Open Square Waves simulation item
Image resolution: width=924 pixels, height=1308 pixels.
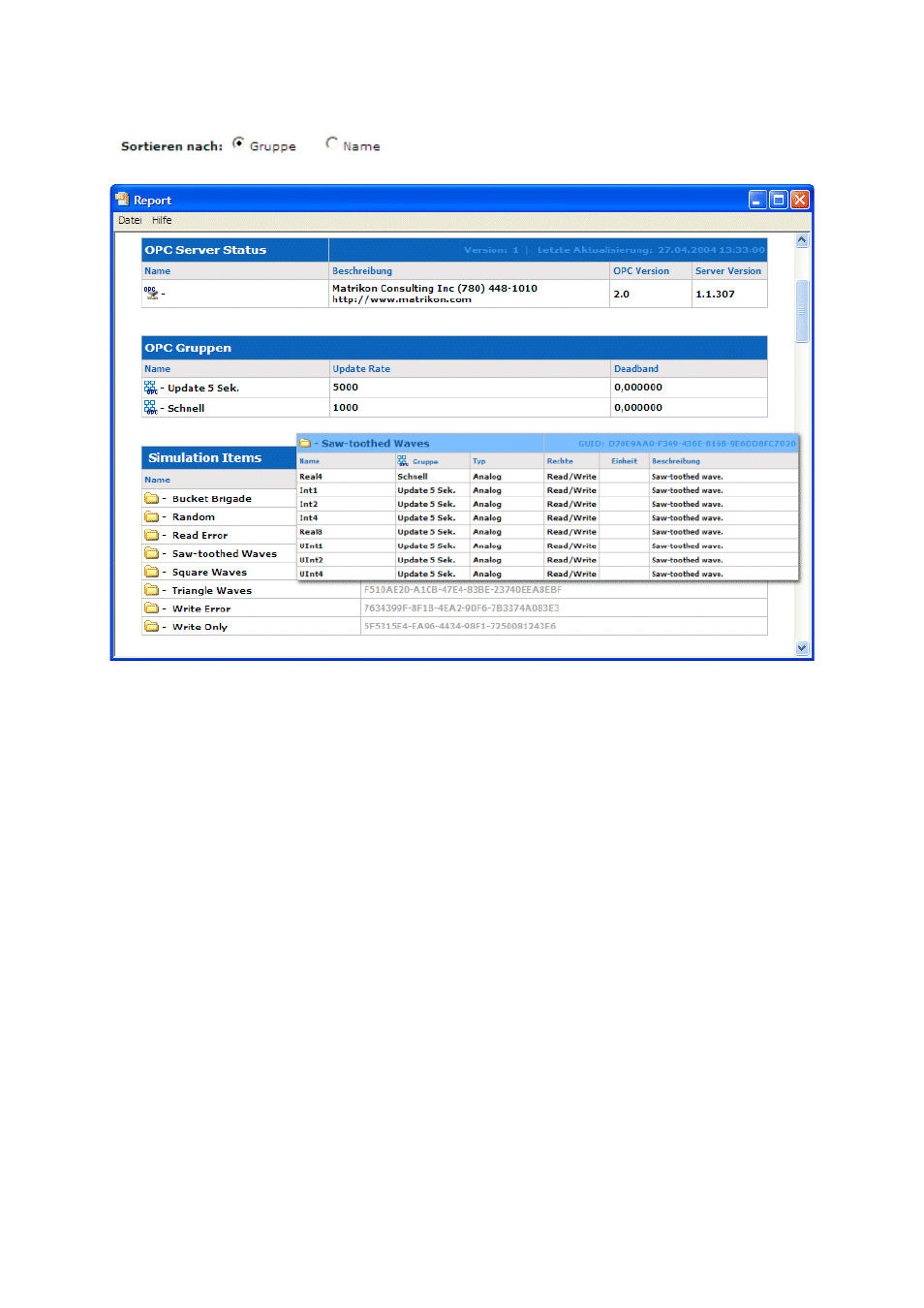pyautogui.click(x=209, y=573)
